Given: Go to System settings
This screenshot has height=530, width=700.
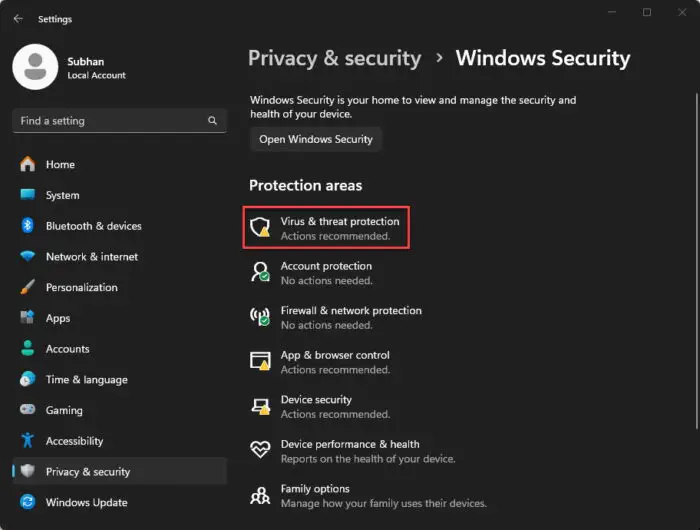Looking at the screenshot, I should (x=120, y=195).
